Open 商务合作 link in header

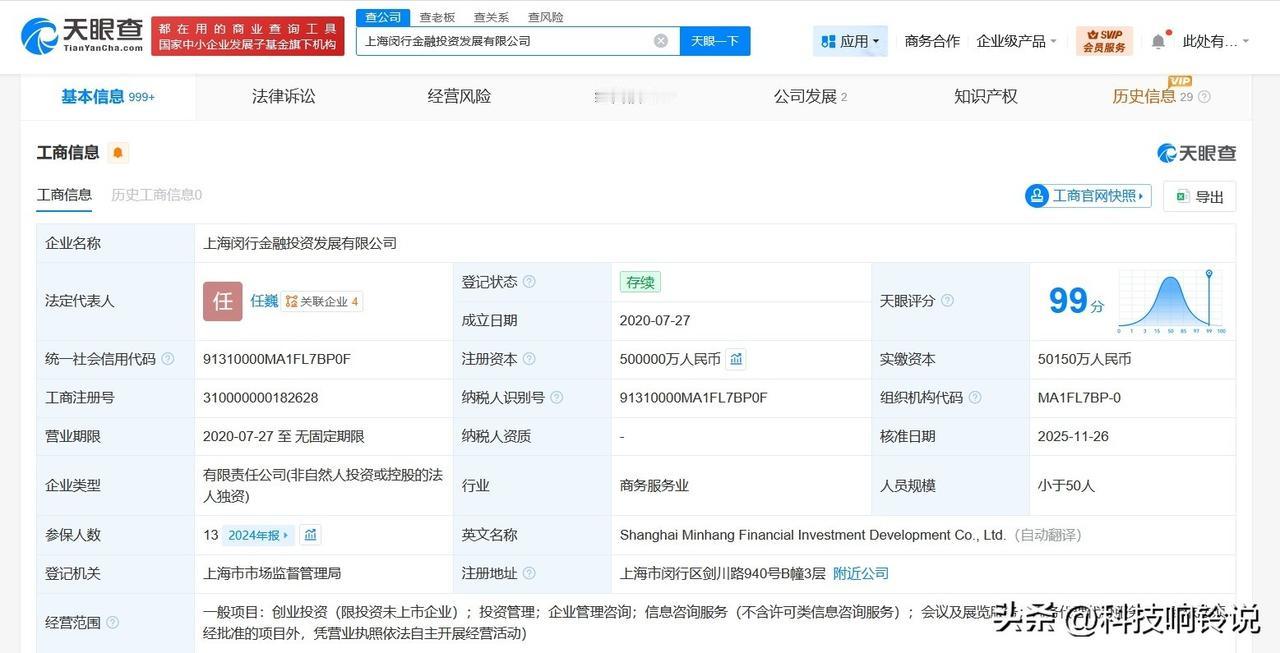(932, 41)
